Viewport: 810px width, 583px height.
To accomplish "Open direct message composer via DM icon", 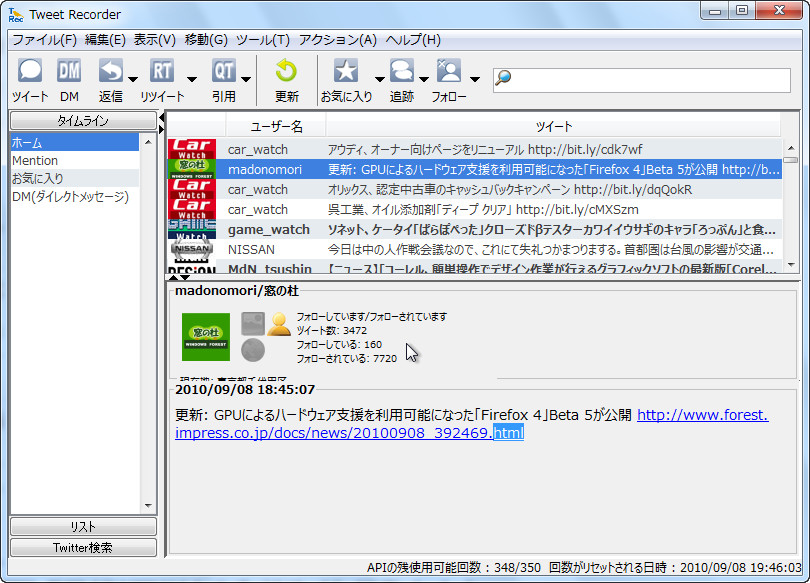I will (69, 72).
